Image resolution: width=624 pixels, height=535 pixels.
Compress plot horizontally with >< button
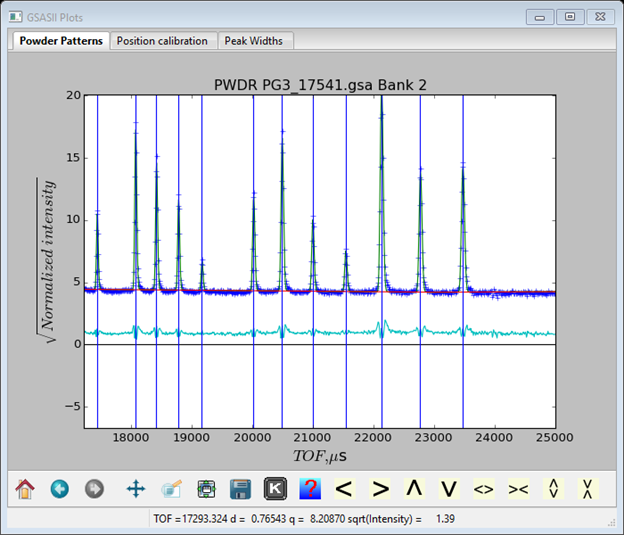[x=518, y=489]
